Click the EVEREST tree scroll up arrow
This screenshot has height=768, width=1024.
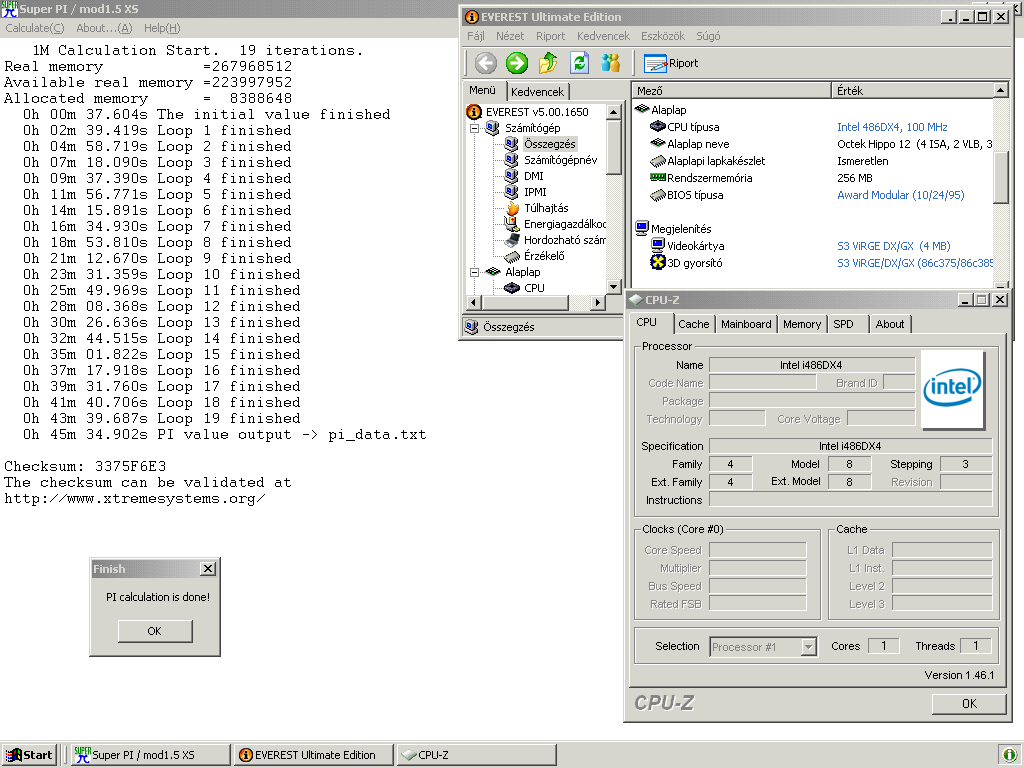pyautogui.click(x=613, y=112)
